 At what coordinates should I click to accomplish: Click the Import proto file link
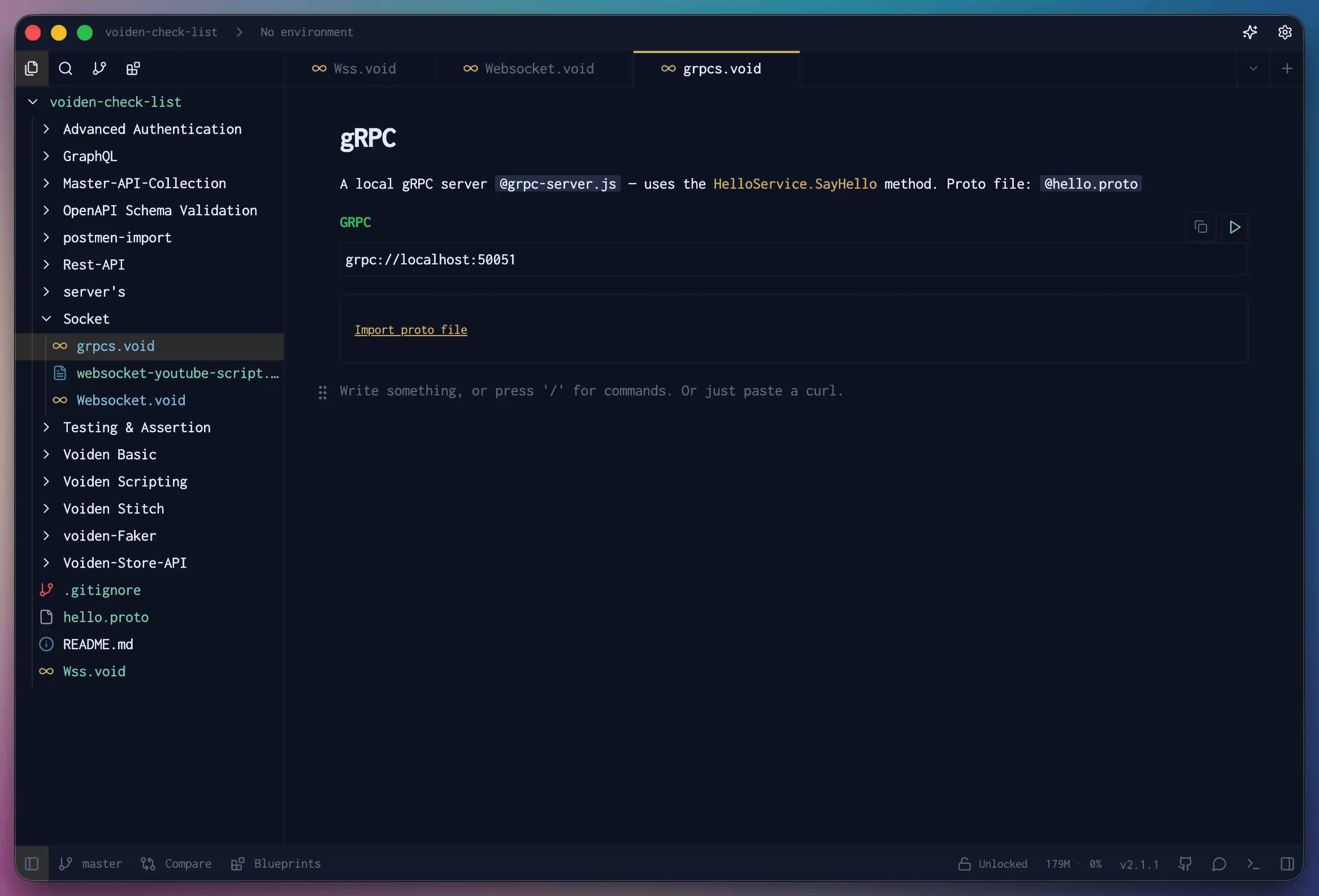click(411, 330)
